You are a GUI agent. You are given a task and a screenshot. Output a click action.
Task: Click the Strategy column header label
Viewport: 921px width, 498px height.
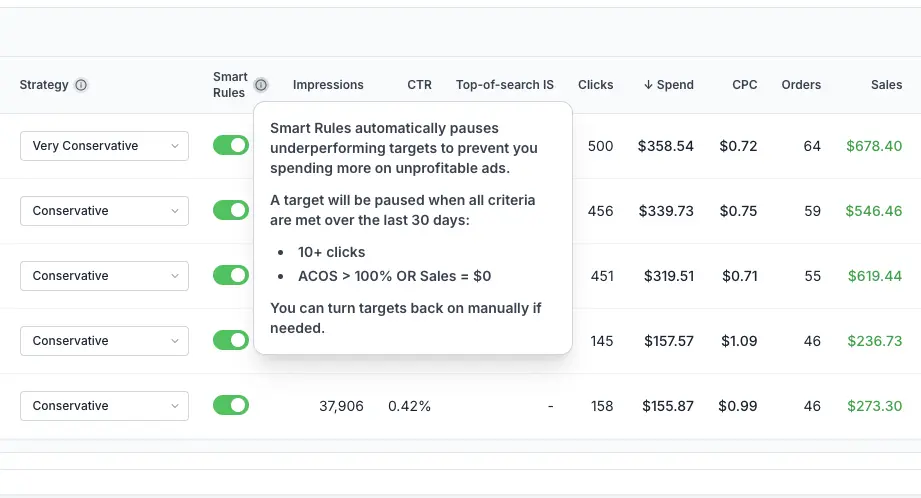pos(44,85)
